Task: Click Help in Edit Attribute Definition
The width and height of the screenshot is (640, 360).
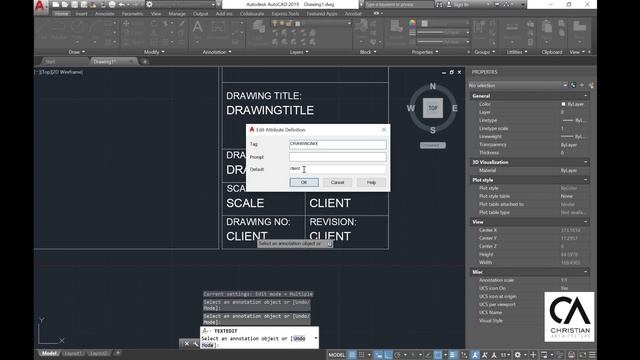Action: tap(371, 182)
